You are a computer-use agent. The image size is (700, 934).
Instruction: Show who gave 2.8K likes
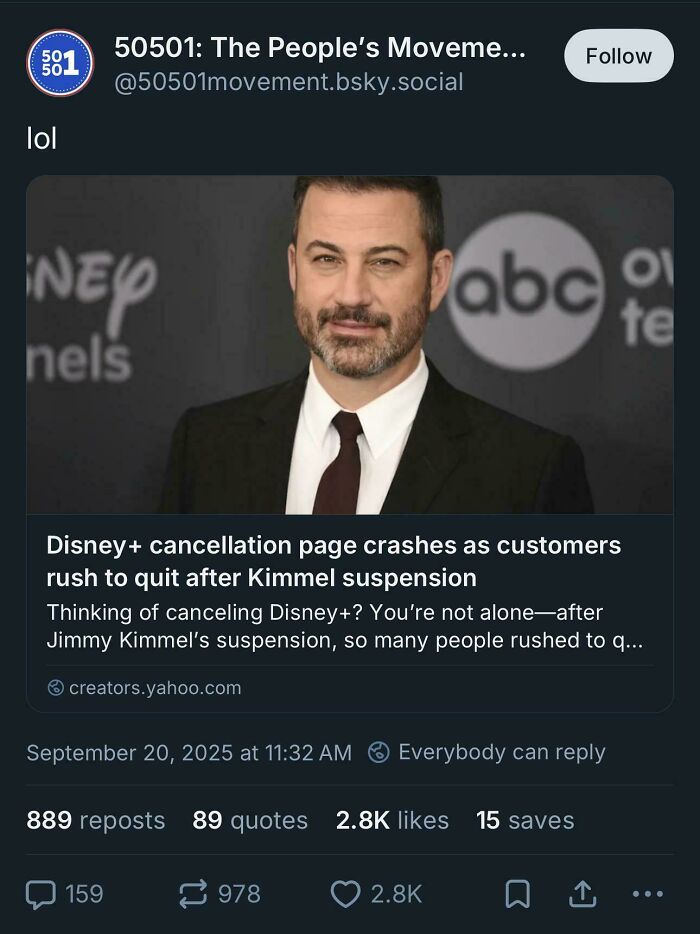[x=392, y=821]
